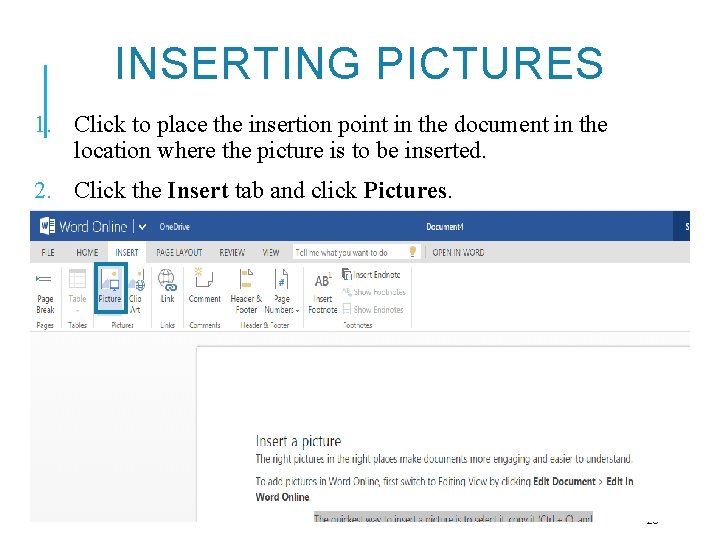Add a Comment from the ribbon
Image resolution: width=720 pixels, height=540 pixels.
(205, 287)
